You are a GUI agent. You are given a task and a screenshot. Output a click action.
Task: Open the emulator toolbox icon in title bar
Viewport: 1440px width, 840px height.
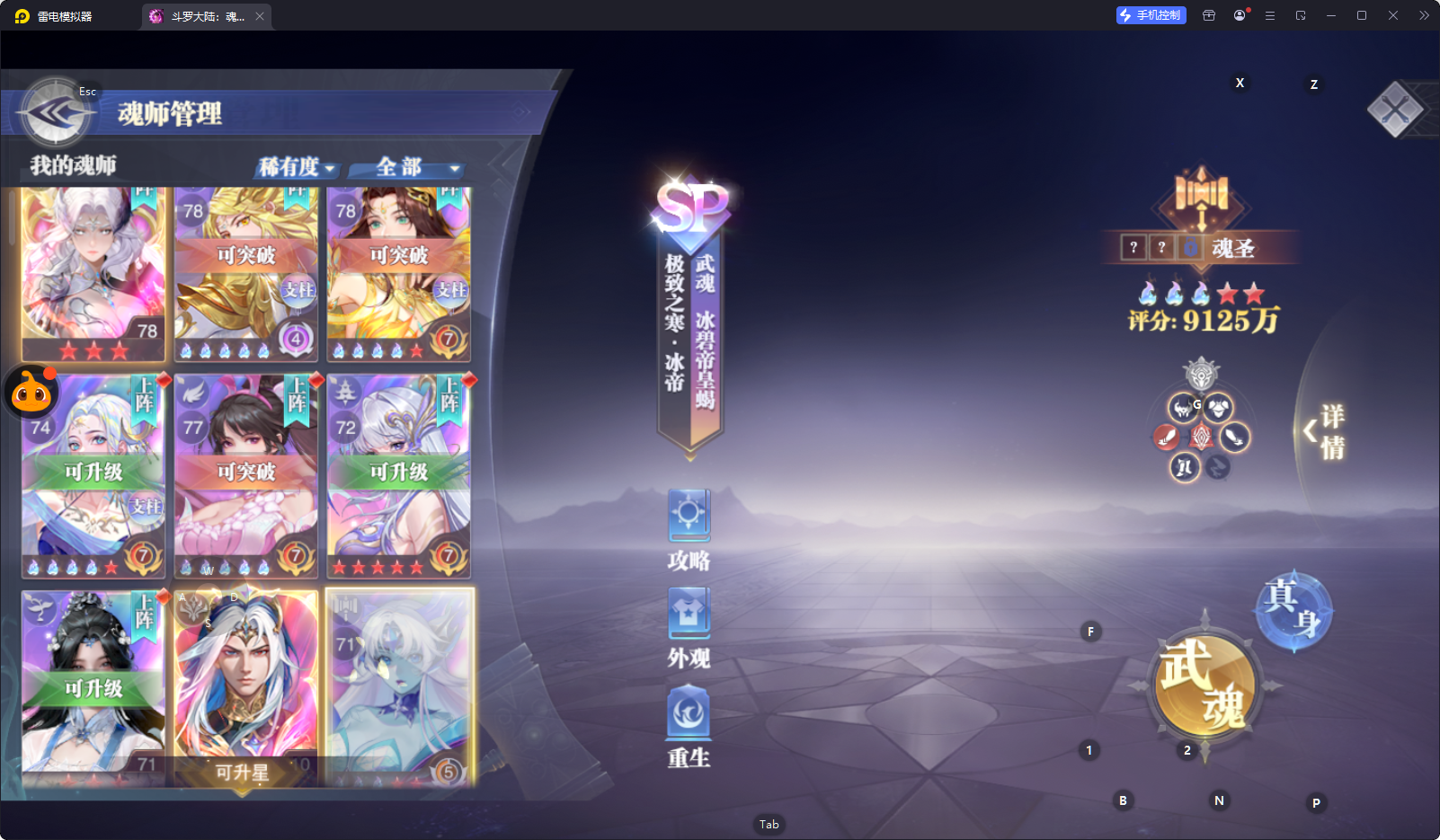coord(1209,15)
